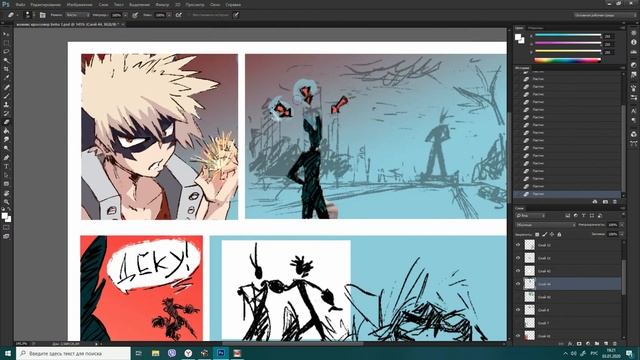Select the History Brush tool
The height and width of the screenshot is (360, 640).
pyautogui.click(x=6, y=113)
